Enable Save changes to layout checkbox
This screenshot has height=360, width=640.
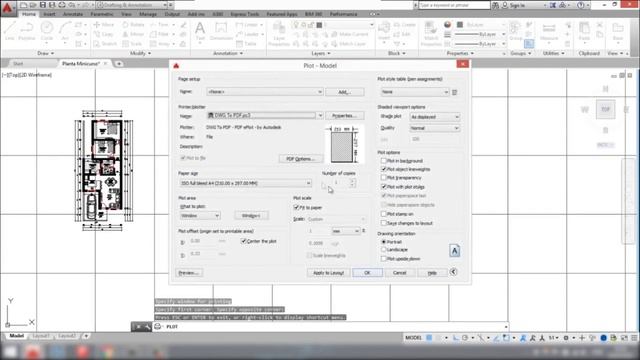384,223
